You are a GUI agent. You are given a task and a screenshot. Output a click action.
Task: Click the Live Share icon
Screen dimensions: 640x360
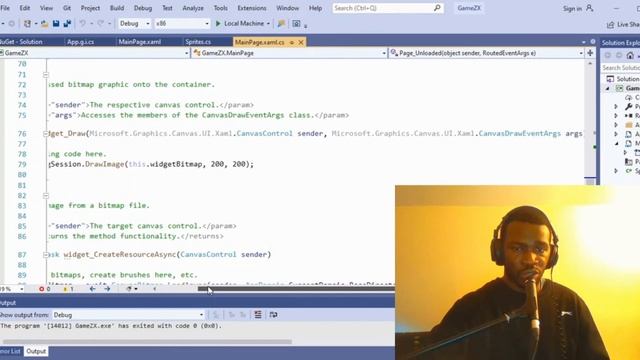pos(611,25)
